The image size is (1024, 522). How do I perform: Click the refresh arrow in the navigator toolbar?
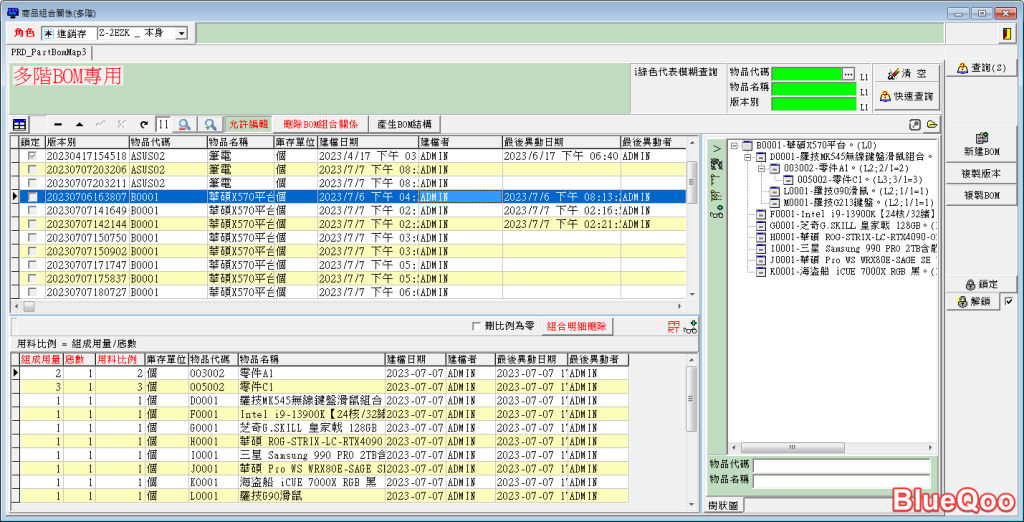click(144, 125)
